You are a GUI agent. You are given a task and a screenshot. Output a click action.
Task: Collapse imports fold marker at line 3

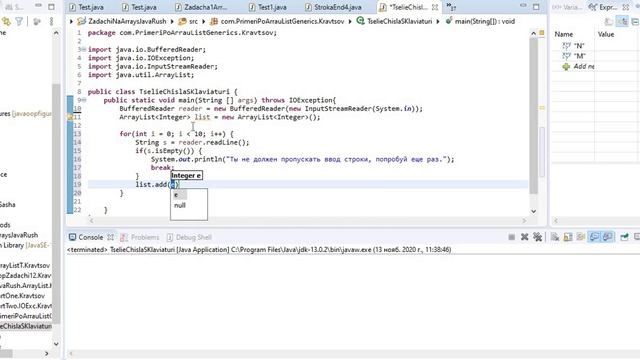click(84, 49)
